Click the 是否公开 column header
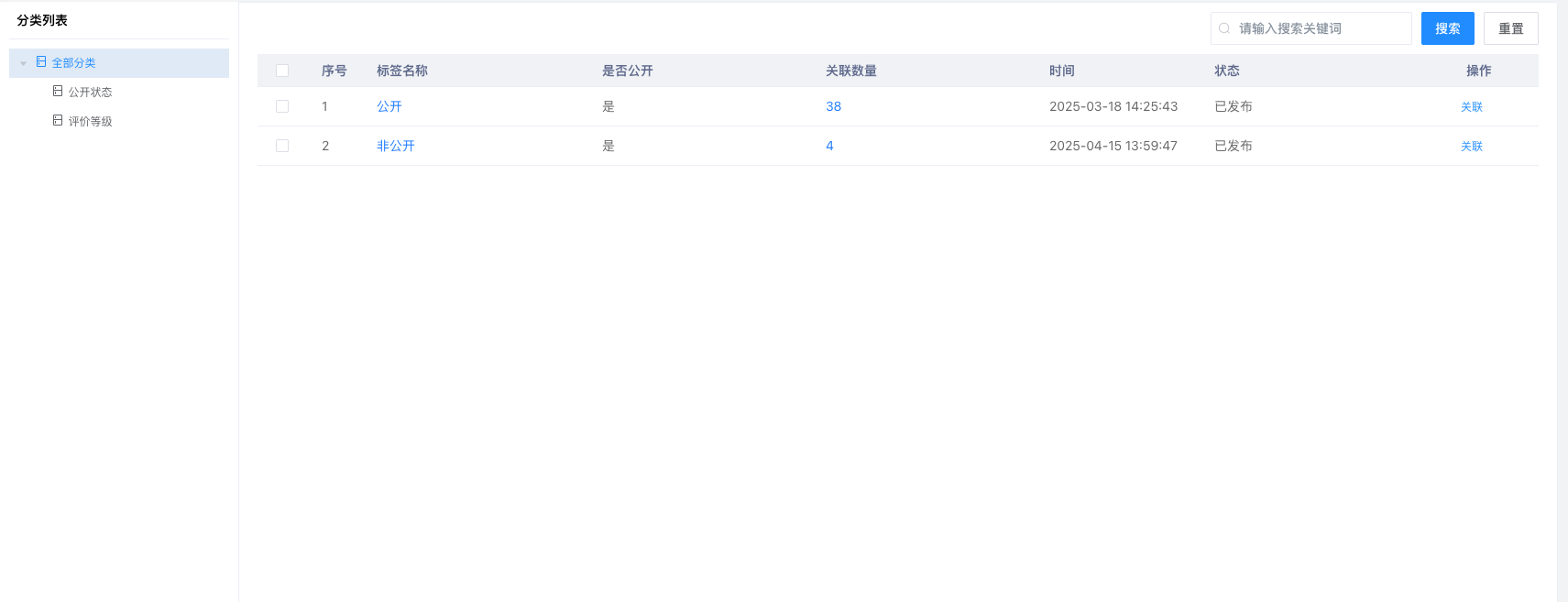This screenshot has width=1568, height=602. tap(628, 71)
